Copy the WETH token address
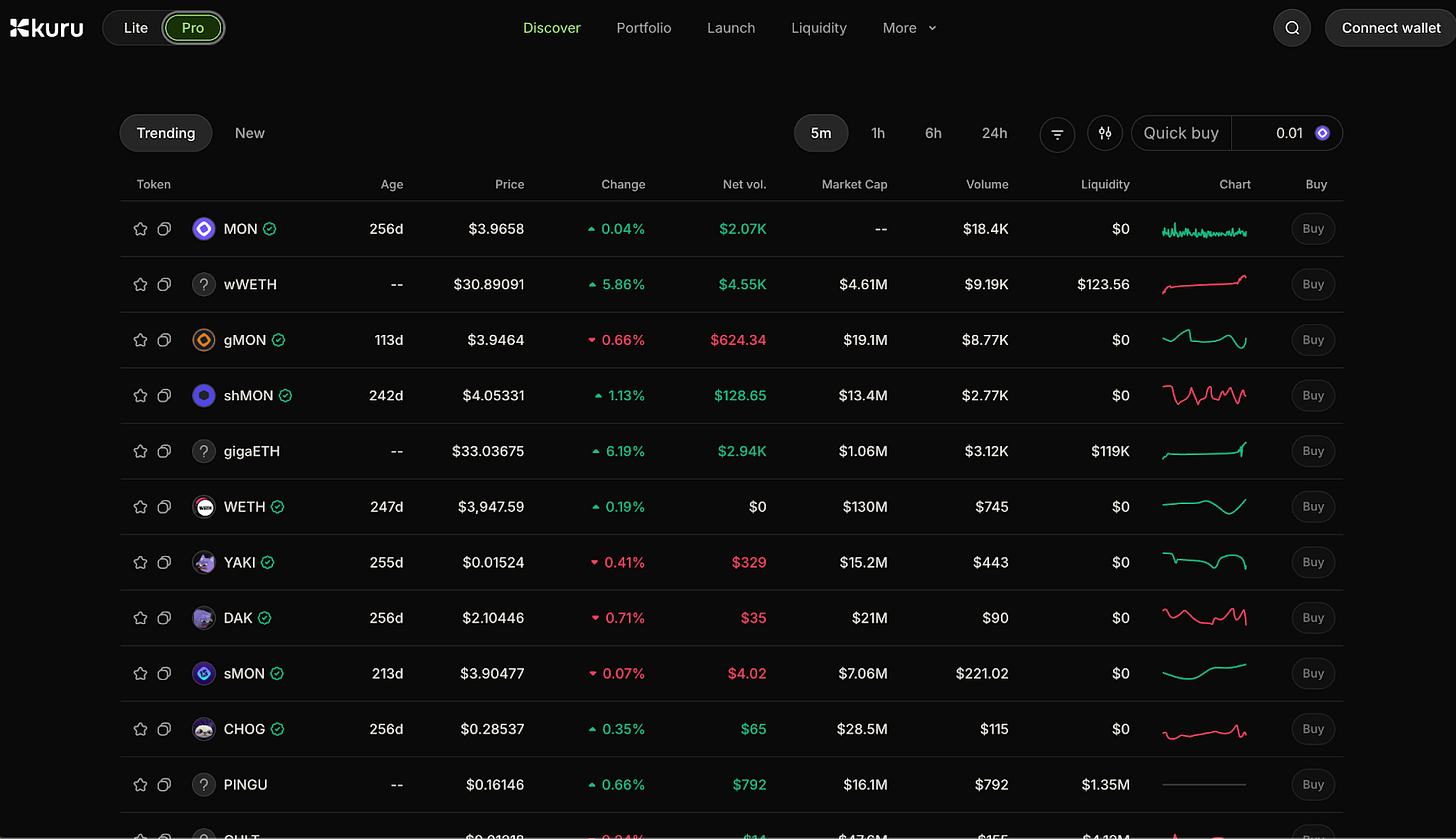Image resolution: width=1456 pixels, height=839 pixels. 164,507
